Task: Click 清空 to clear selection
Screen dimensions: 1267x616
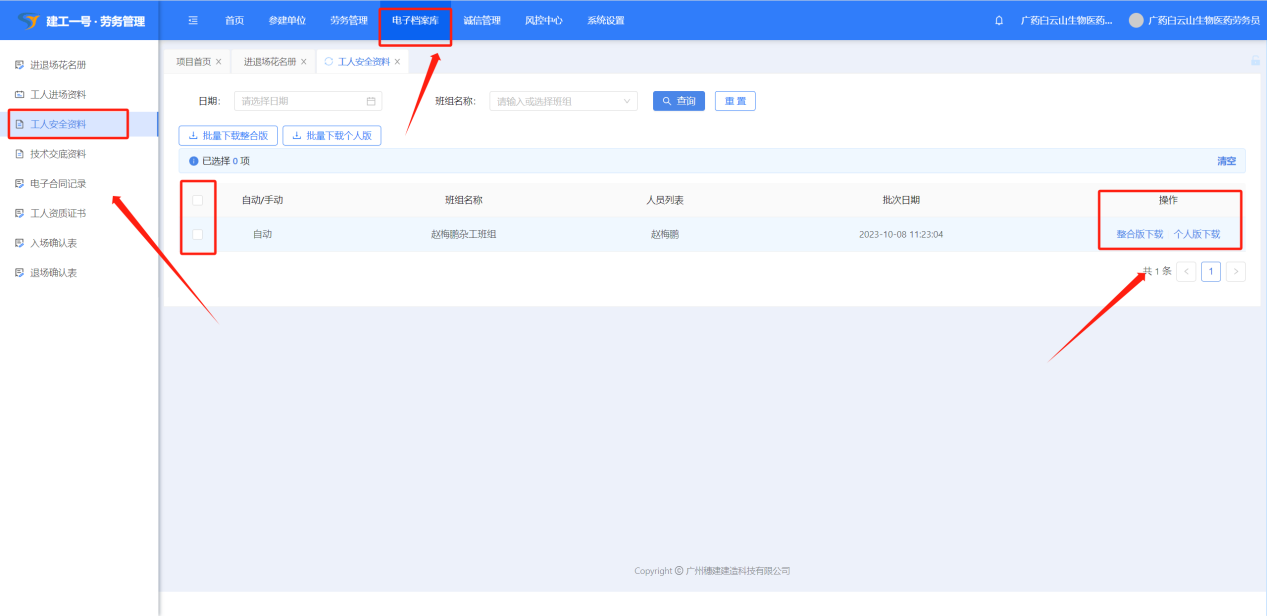Action: (x=1226, y=161)
